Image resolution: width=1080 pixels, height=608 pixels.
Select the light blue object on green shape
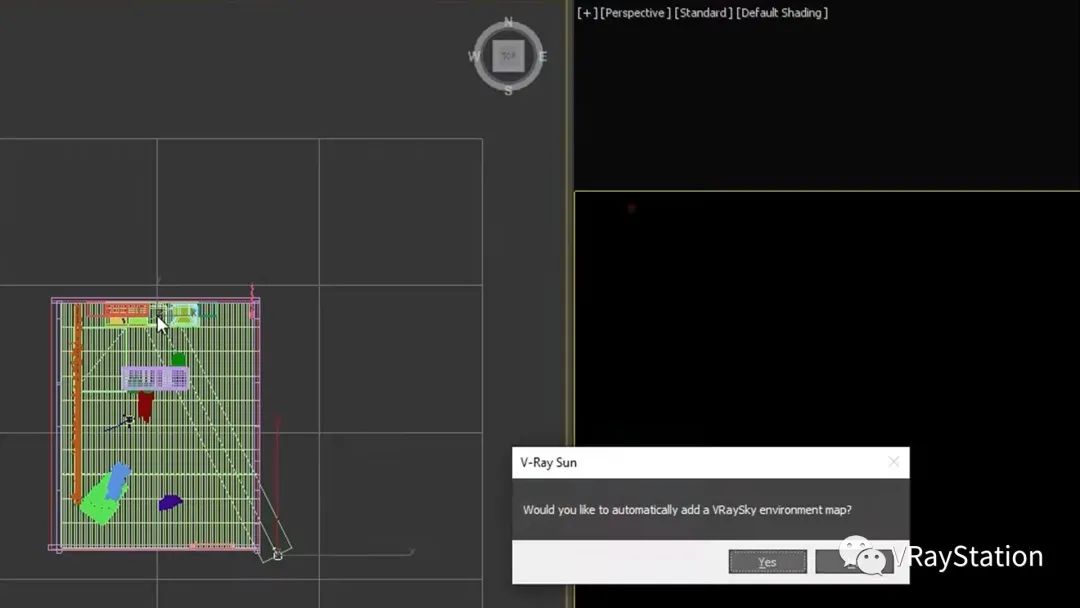tap(118, 480)
